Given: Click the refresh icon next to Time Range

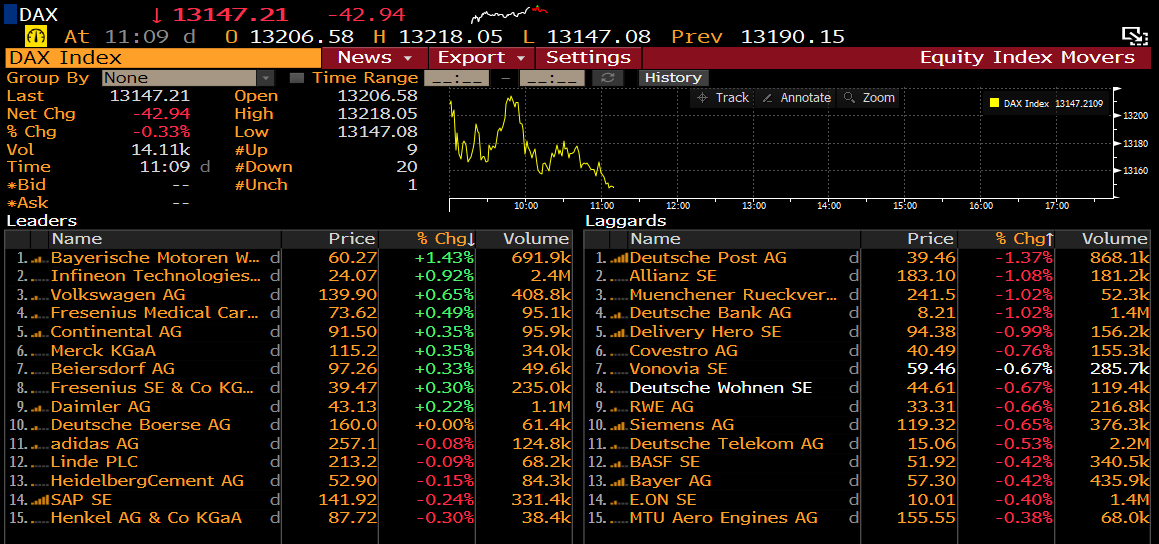Looking at the screenshot, I should click(x=607, y=78).
